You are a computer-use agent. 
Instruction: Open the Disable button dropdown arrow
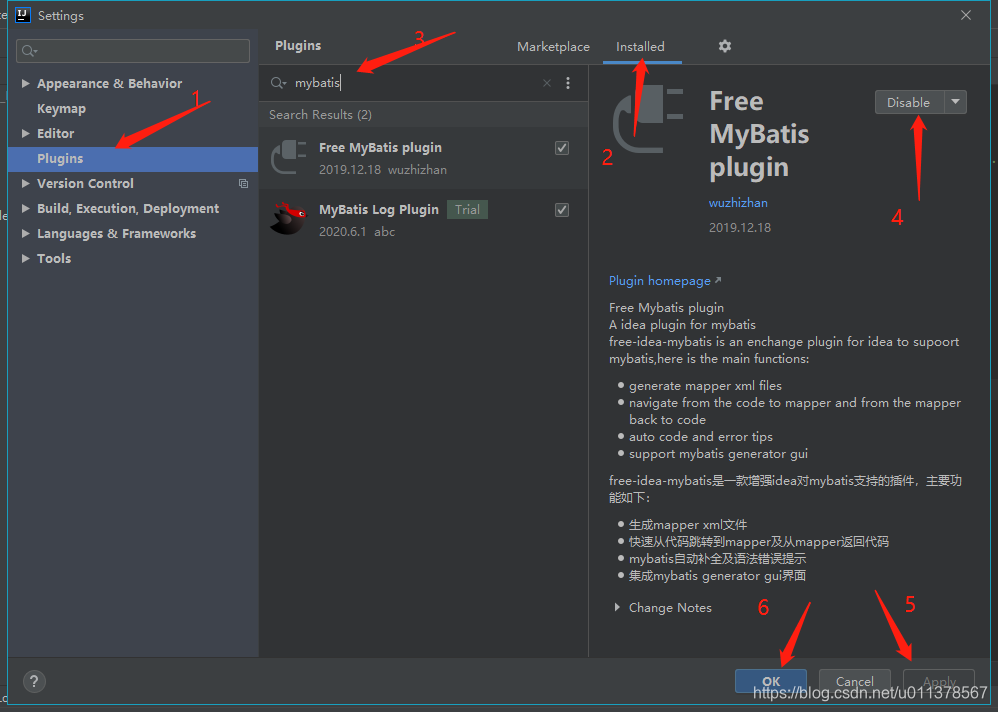pyautogui.click(x=955, y=102)
